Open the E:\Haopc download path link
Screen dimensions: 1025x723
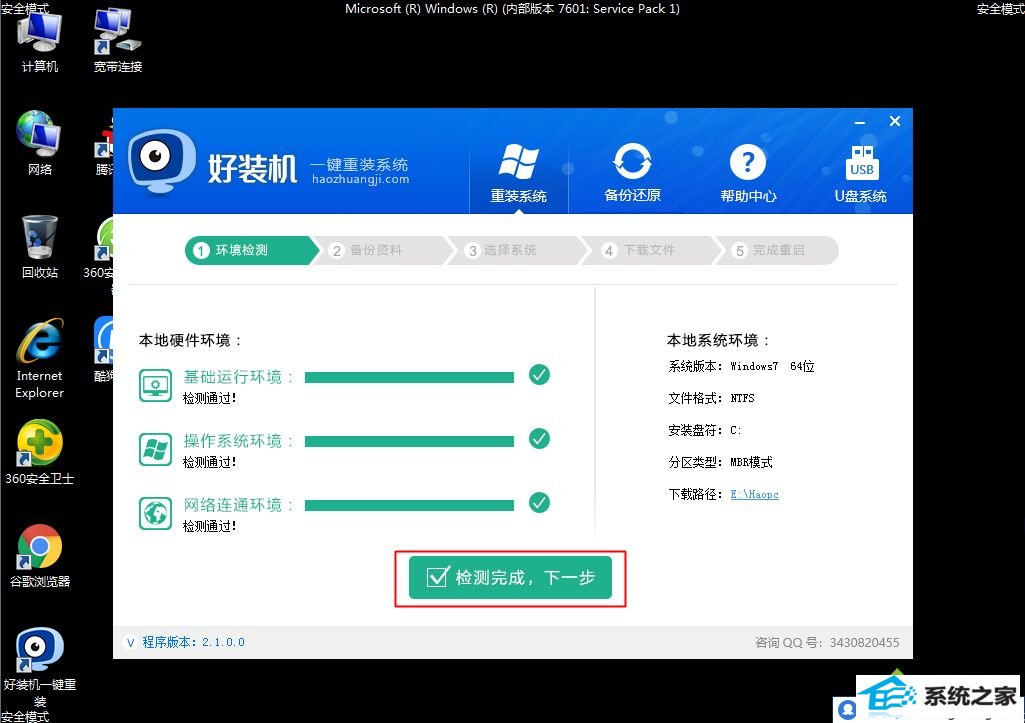(x=754, y=494)
